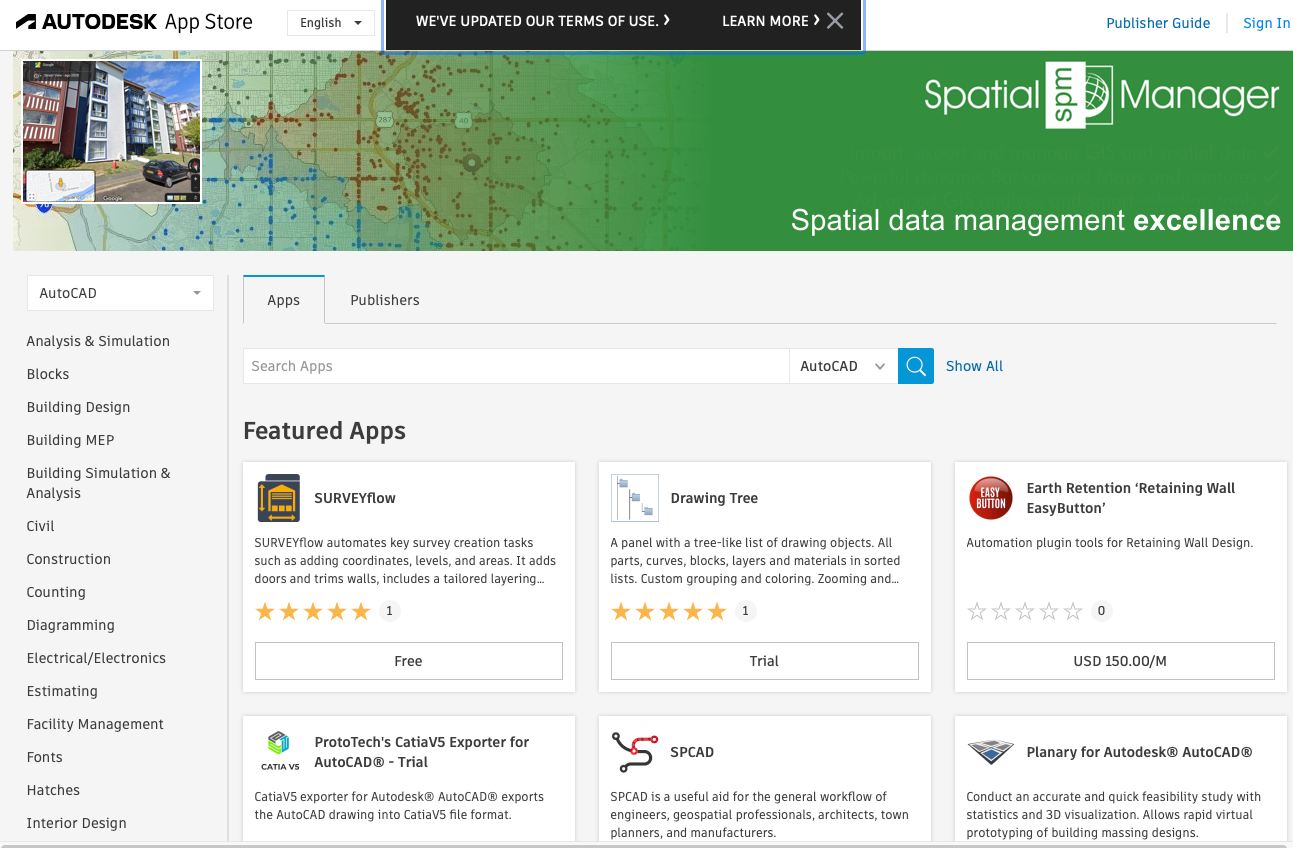Open the CATIA V5 exporter app icon
Screen dimensions: 1293x848
(280, 751)
